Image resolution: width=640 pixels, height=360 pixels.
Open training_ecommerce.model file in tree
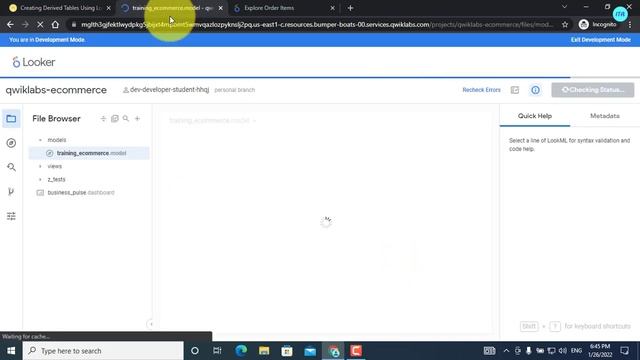tap(89, 153)
